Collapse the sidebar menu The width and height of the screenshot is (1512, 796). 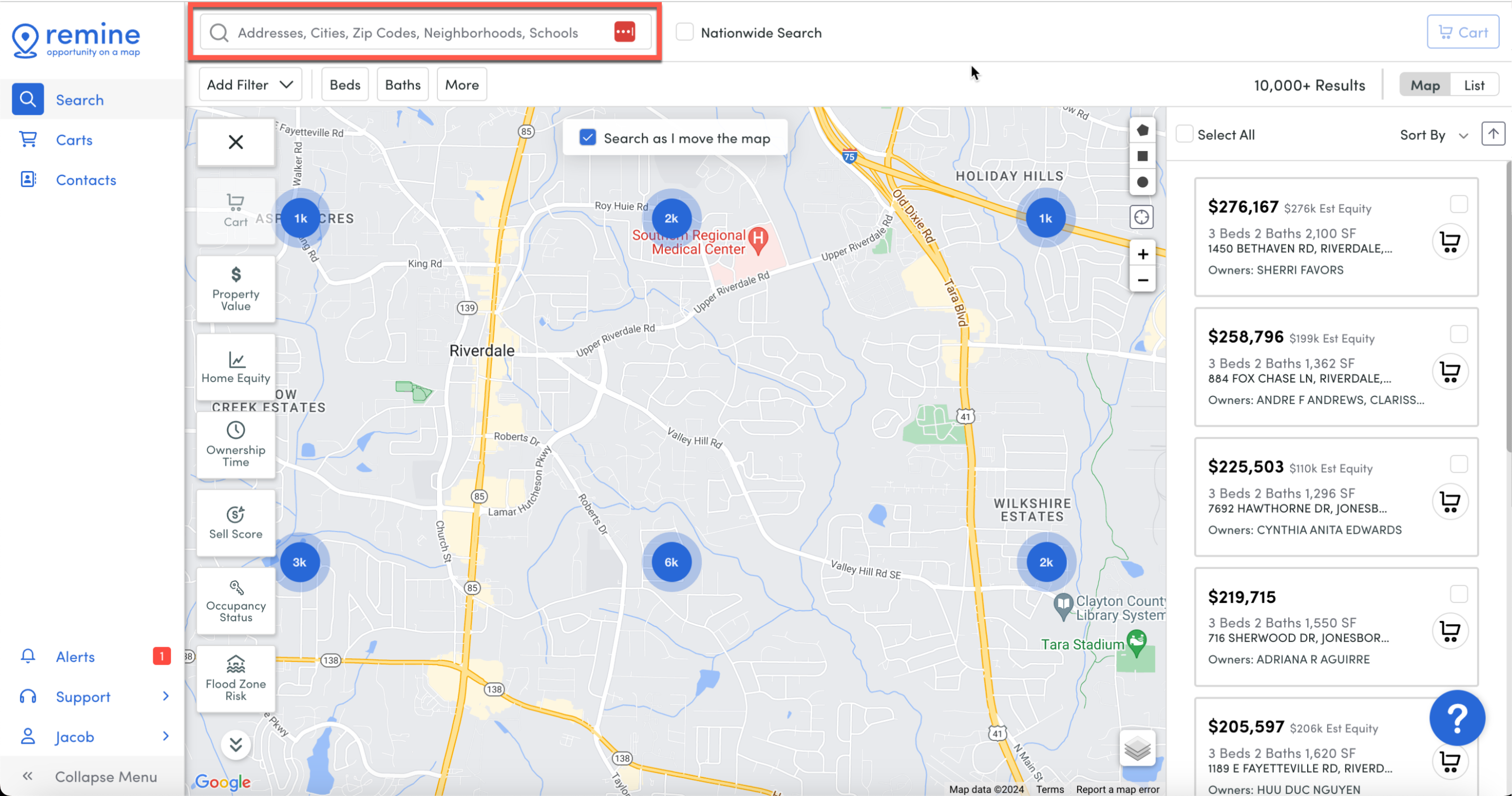click(x=91, y=776)
